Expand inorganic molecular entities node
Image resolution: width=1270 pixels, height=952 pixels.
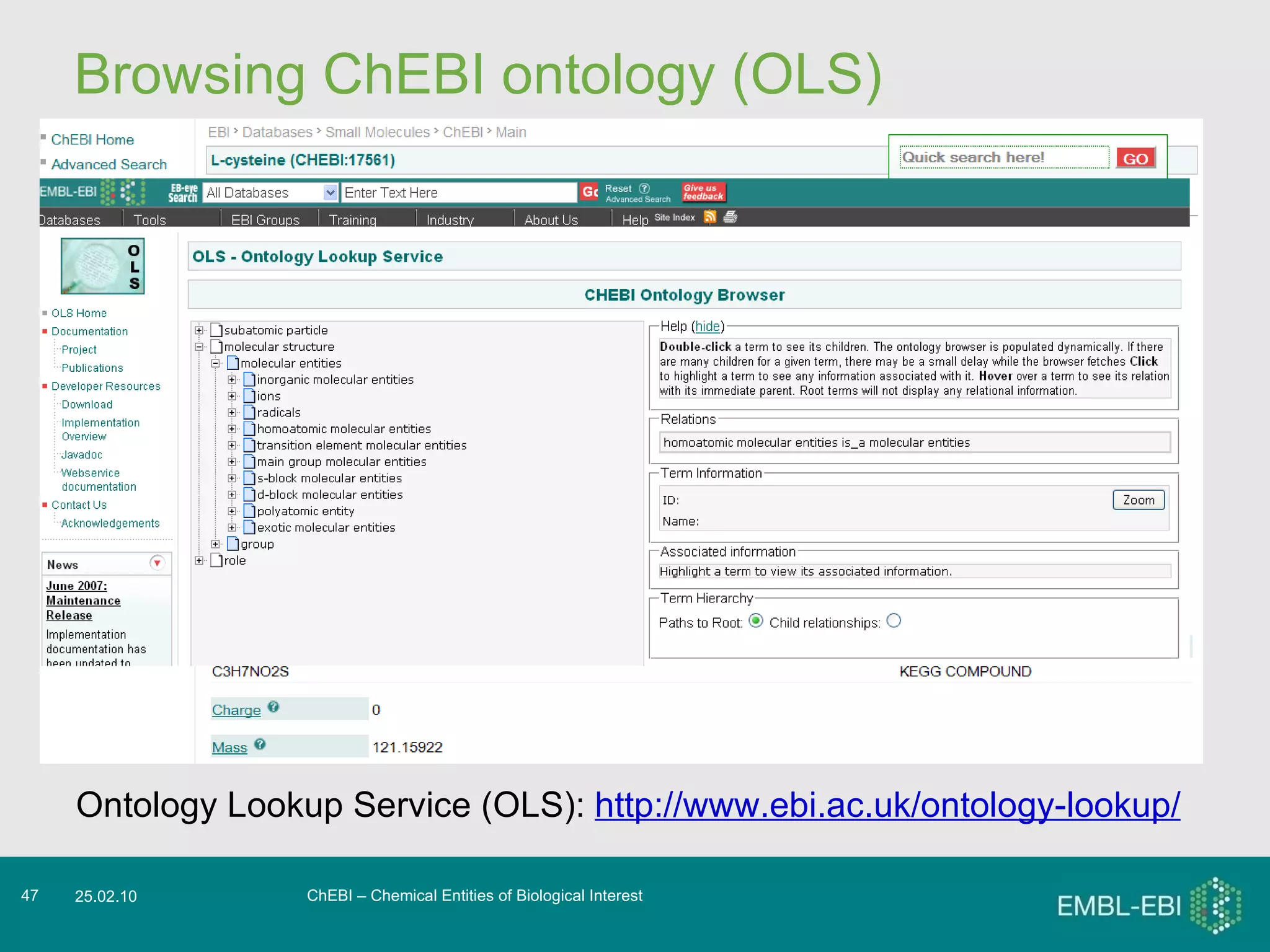click(x=232, y=379)
